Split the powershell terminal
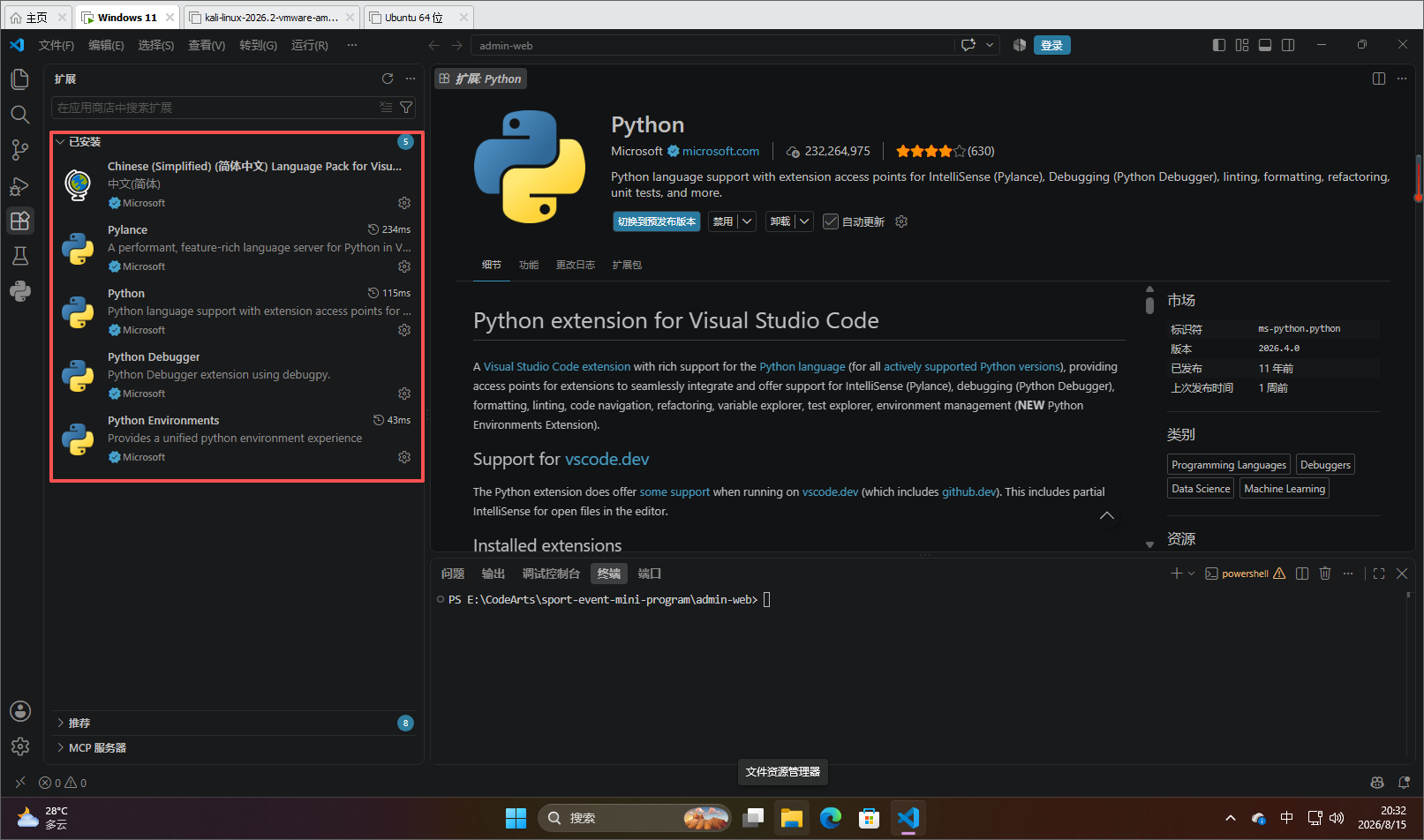Image resolution: width=1424 pixels, height=840 pixels. coord(1302,574)
